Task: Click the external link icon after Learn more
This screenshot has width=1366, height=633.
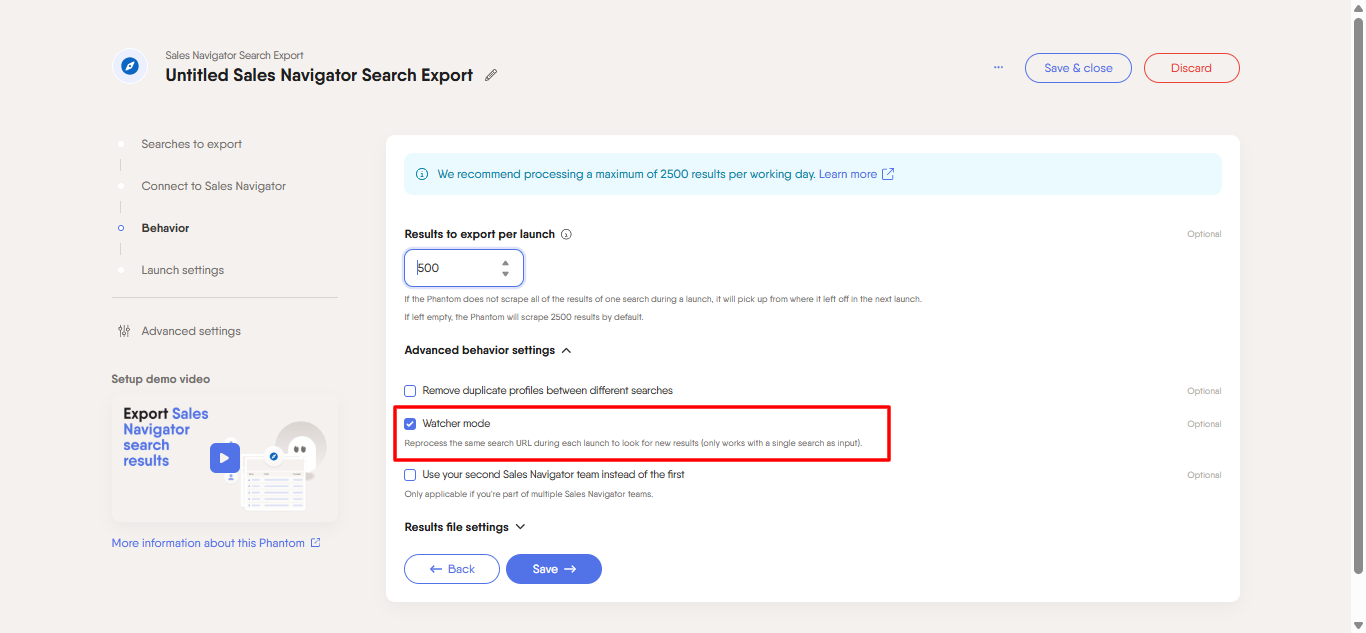Action: click(x=888, y=173)
